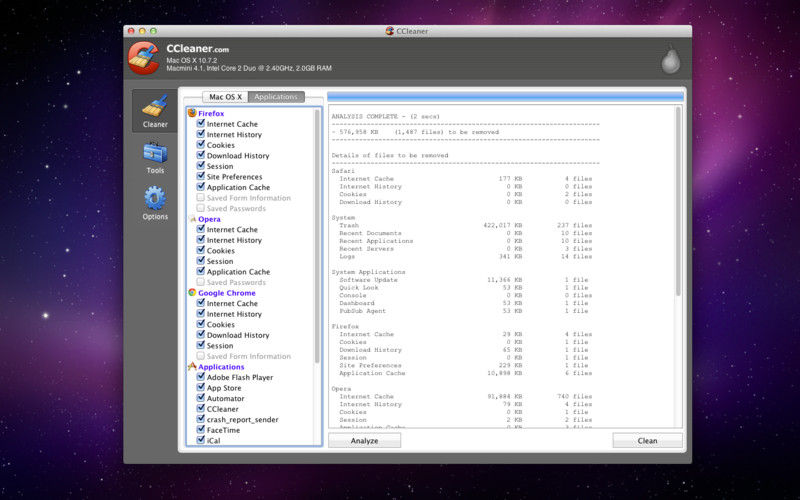Click the Opera icon in list
This screenshot has height=500, width=800.
[192, 219]
